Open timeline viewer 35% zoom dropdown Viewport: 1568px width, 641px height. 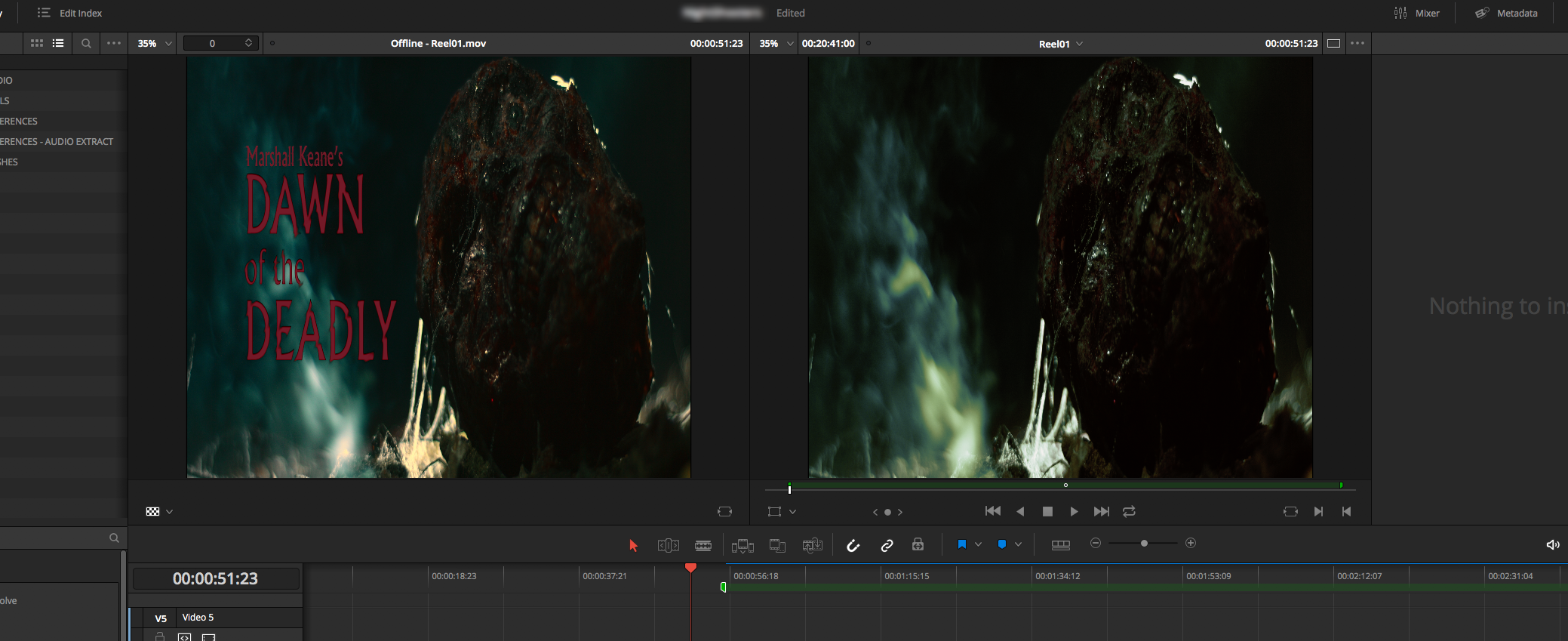click(x=776, y=43)
